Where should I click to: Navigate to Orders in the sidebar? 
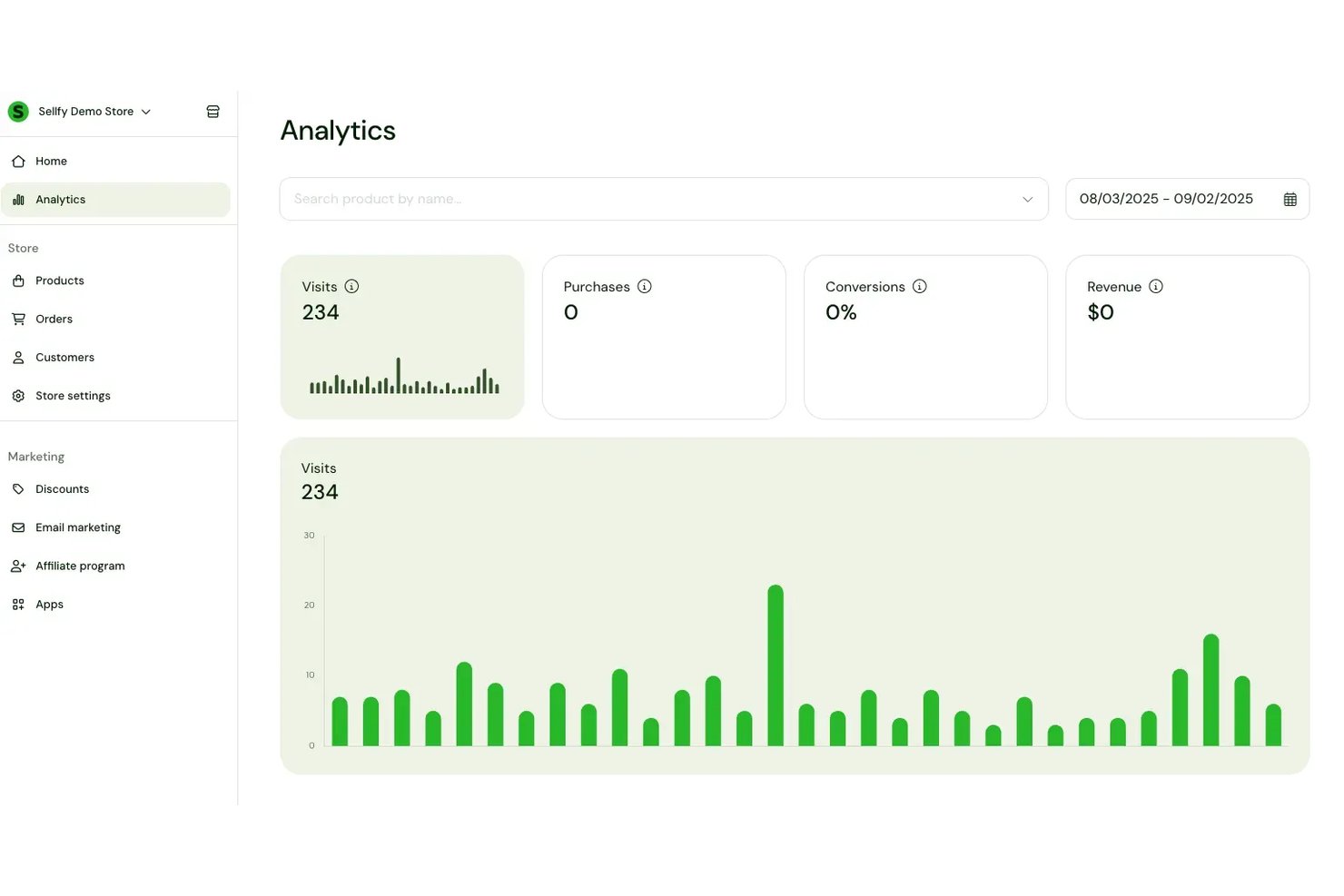115,320
